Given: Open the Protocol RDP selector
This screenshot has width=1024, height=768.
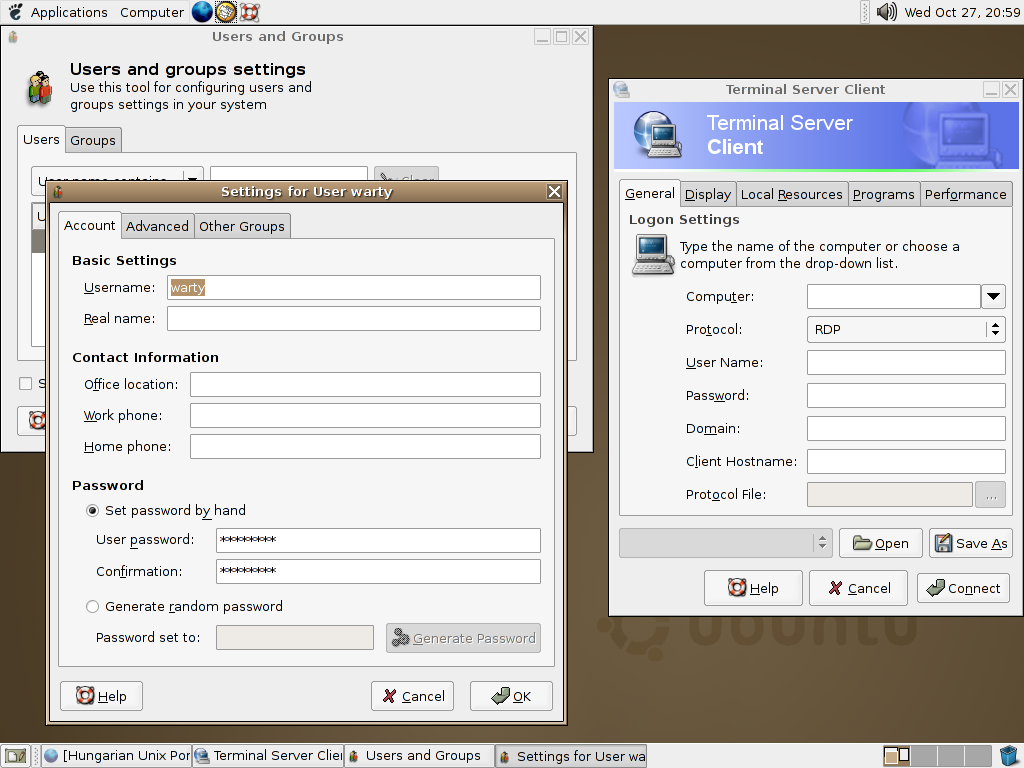Looking at the screenshot, I should point(906,330).
